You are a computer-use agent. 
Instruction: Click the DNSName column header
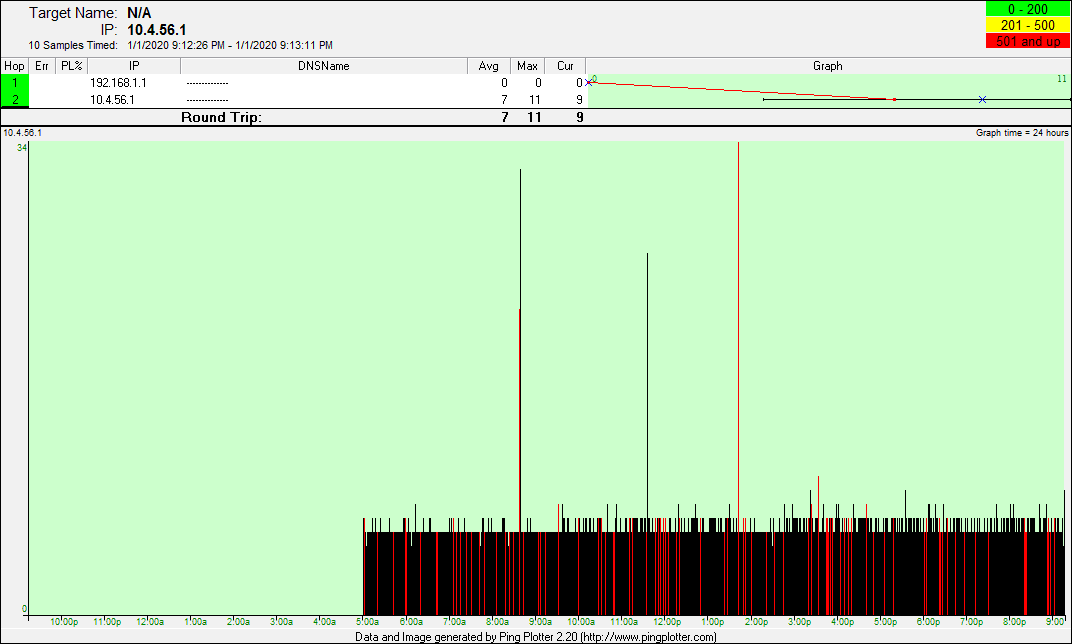pyautogui.click(x=324, y=66)
